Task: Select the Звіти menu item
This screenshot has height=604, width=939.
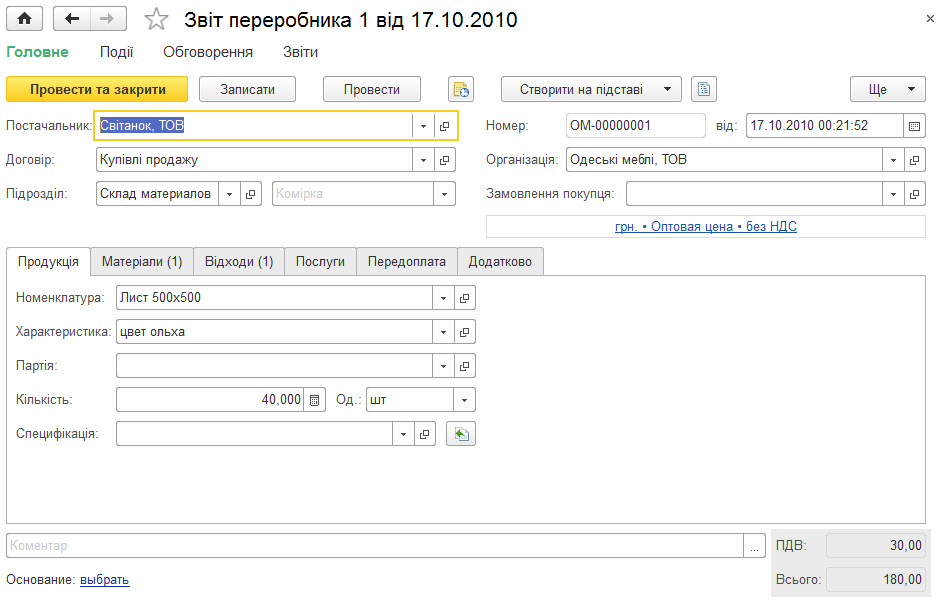Action: pos(301,52)
